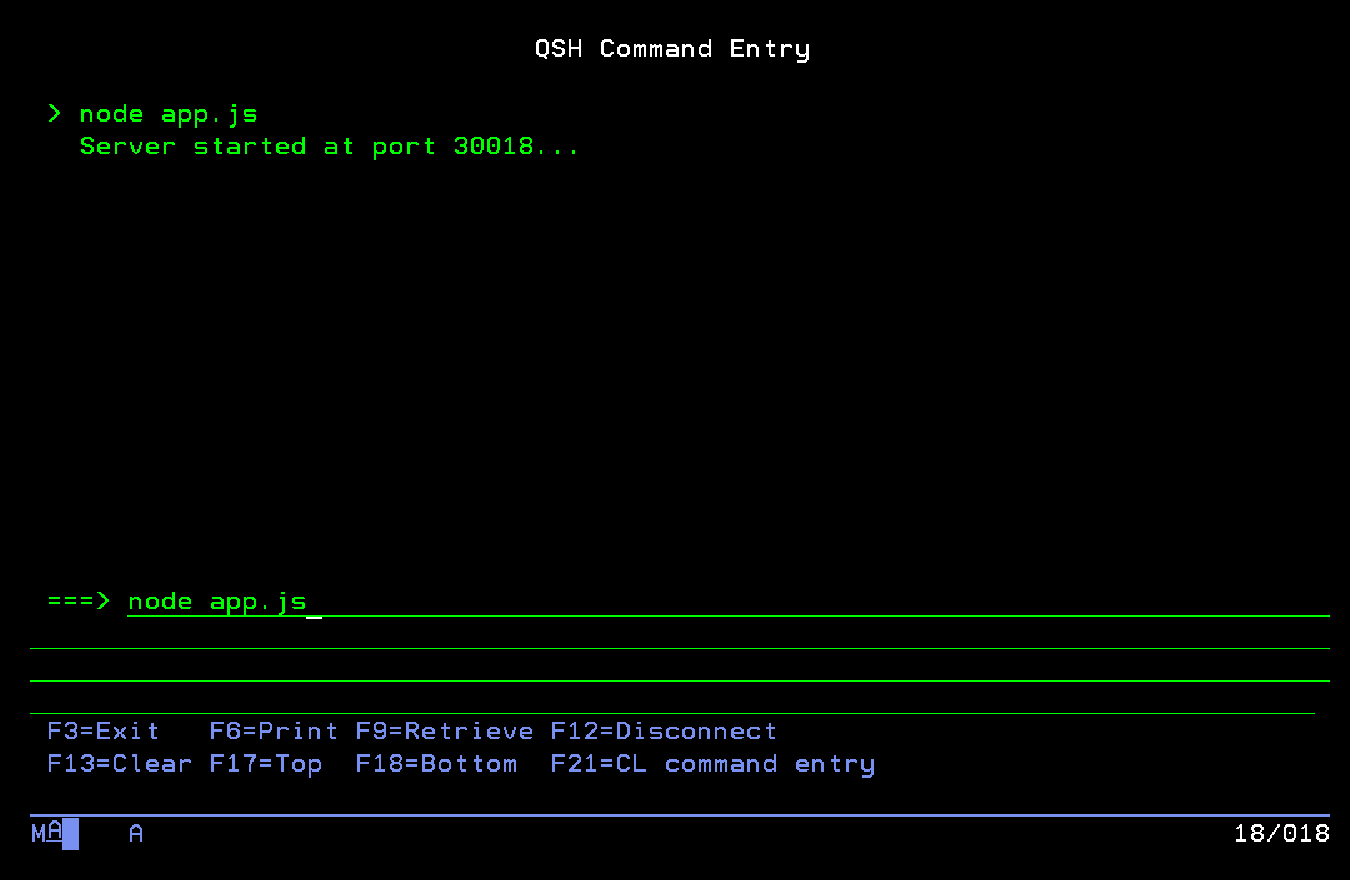Click the 'Server started at port 30018...' output
The height and width of the screenshot is (880, 1350).
(x=329, y=147)
